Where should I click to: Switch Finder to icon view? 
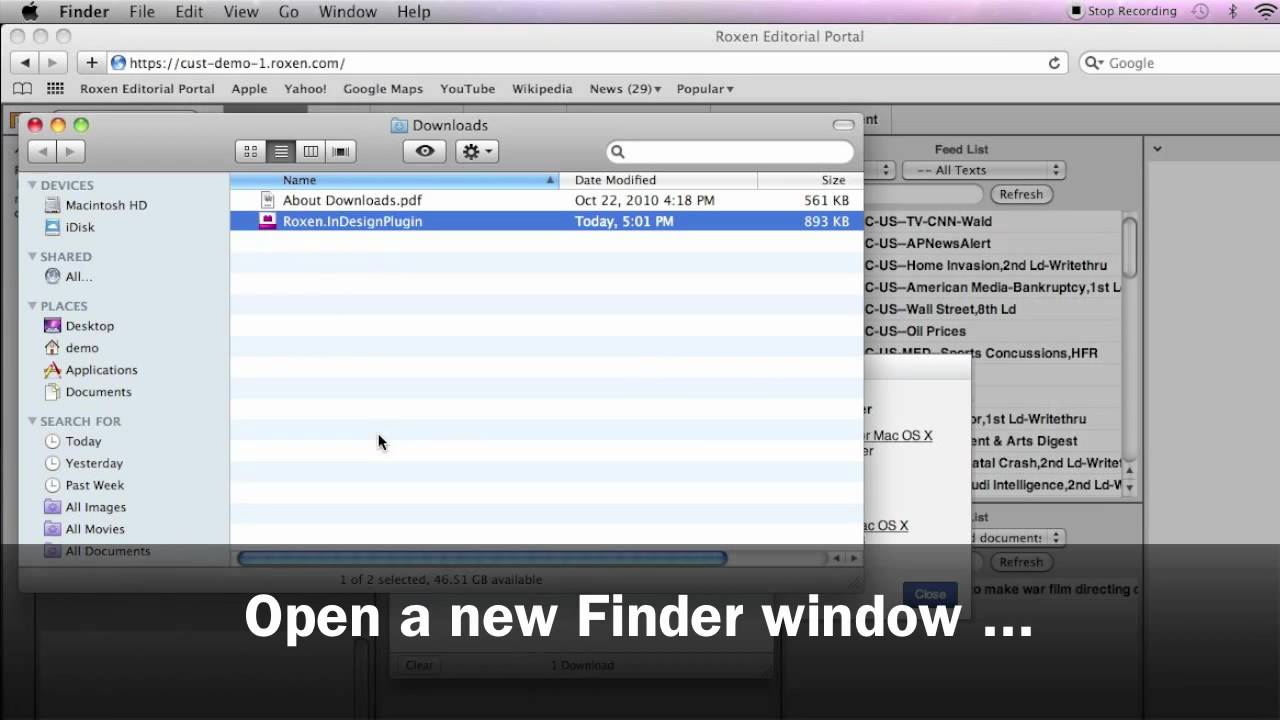tap(251, 151)
